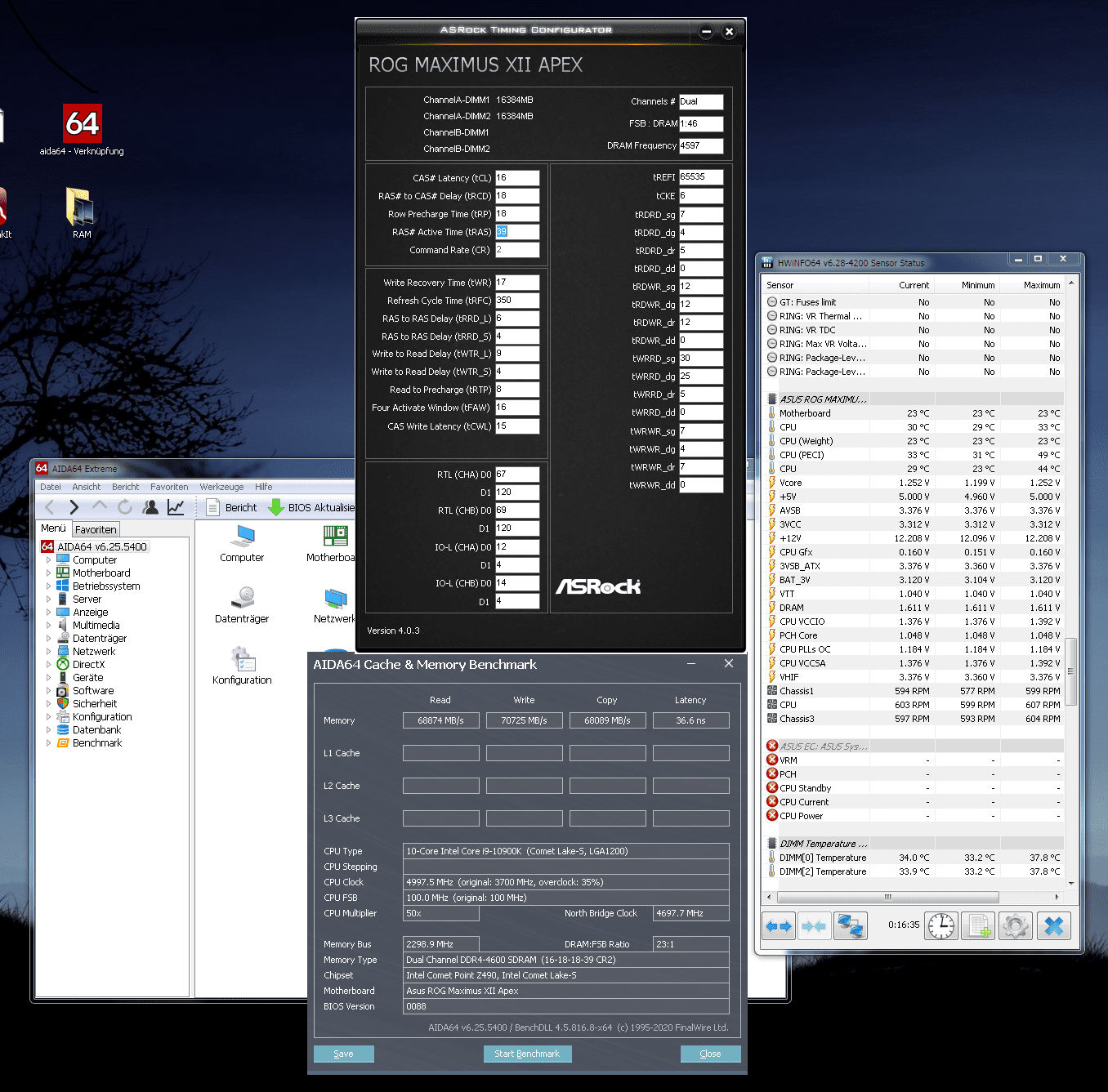The height and width of the screenshot is (1092, 1108).
Task: Go back in AIDA64 navigation toolbar
Action: pos(50,507)
